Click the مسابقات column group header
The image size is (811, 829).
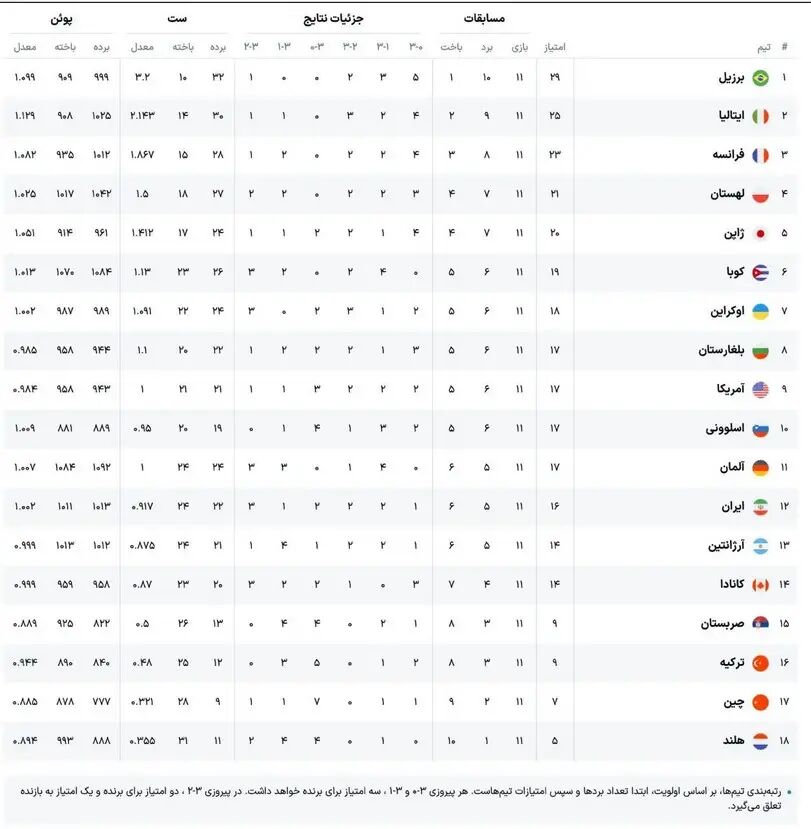click(485, 19)
